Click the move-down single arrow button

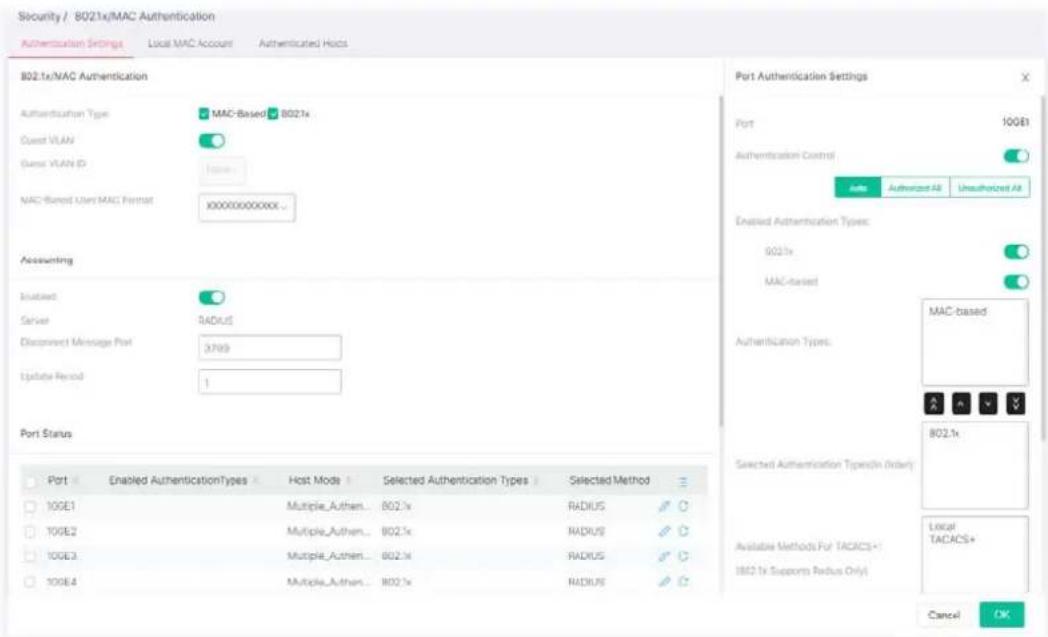pos(988,403)
